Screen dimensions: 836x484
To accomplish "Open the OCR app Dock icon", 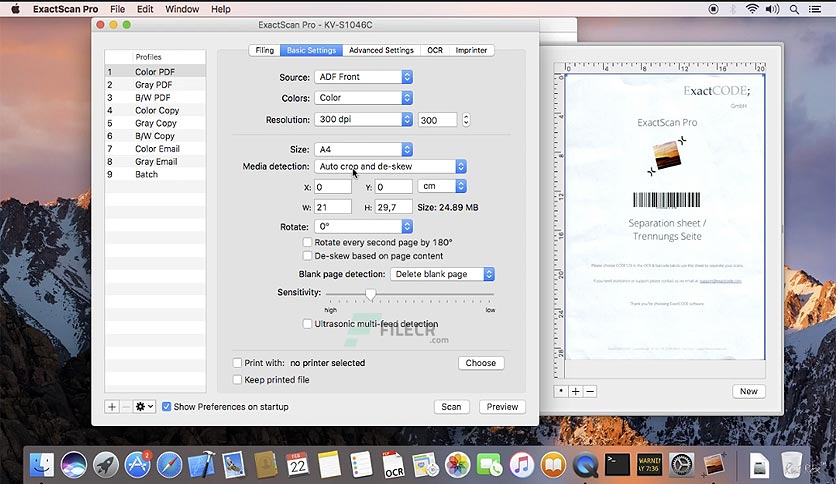I will click(393, 464).
